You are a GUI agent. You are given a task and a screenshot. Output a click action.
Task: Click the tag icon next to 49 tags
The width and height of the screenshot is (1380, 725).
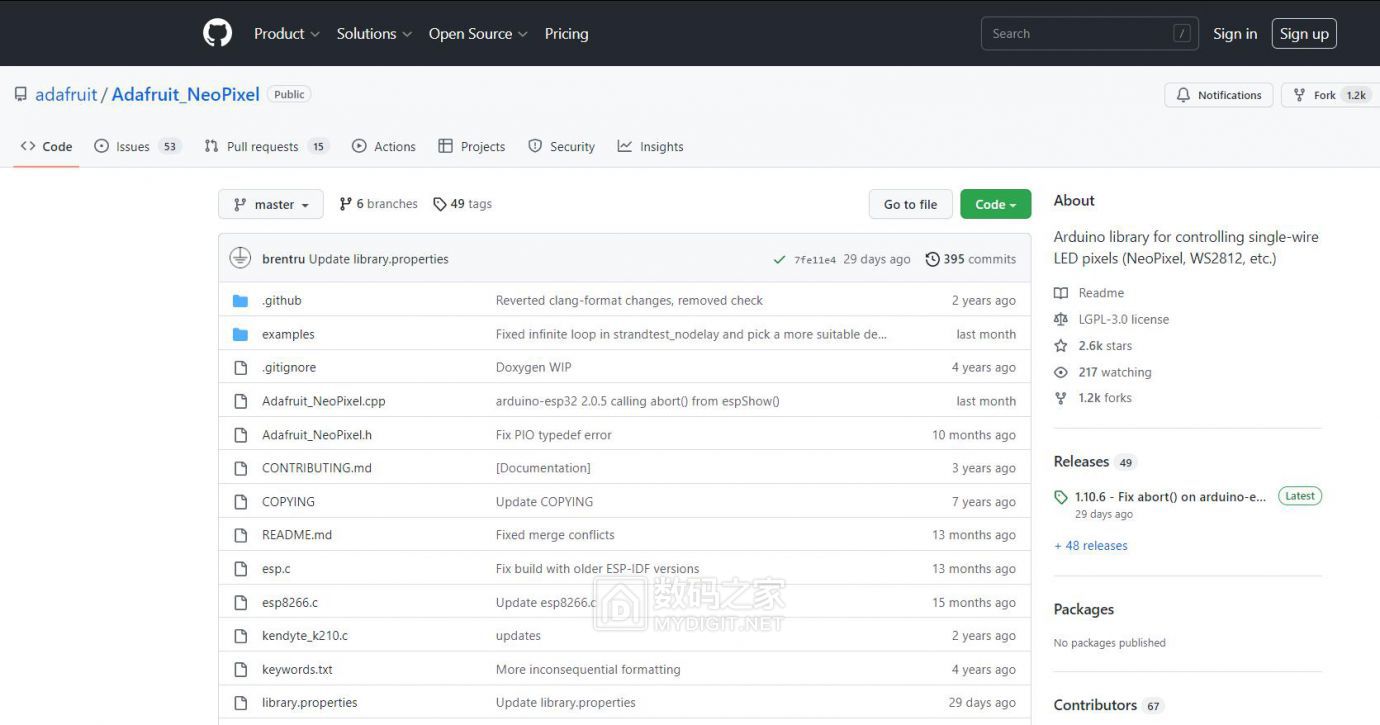(x=440, y=204)
